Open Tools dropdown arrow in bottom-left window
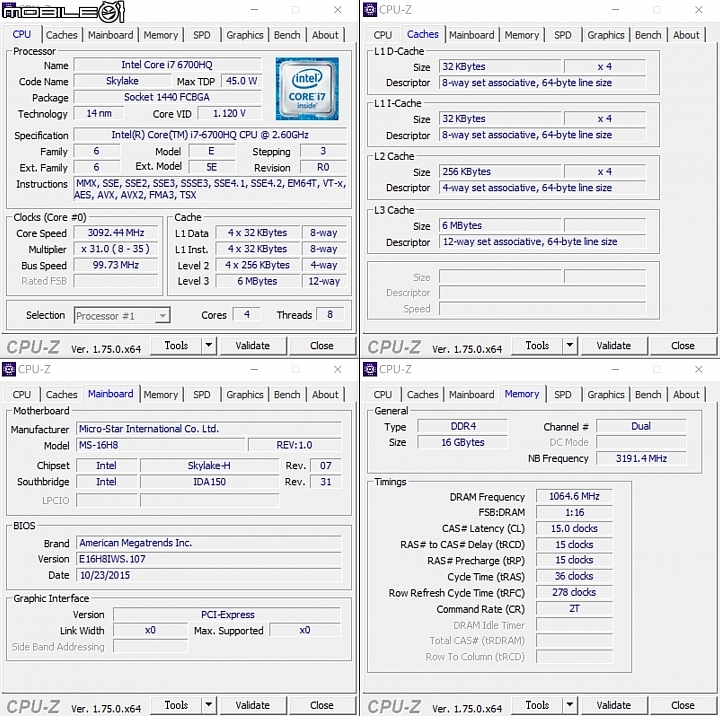 coord(208,705)
